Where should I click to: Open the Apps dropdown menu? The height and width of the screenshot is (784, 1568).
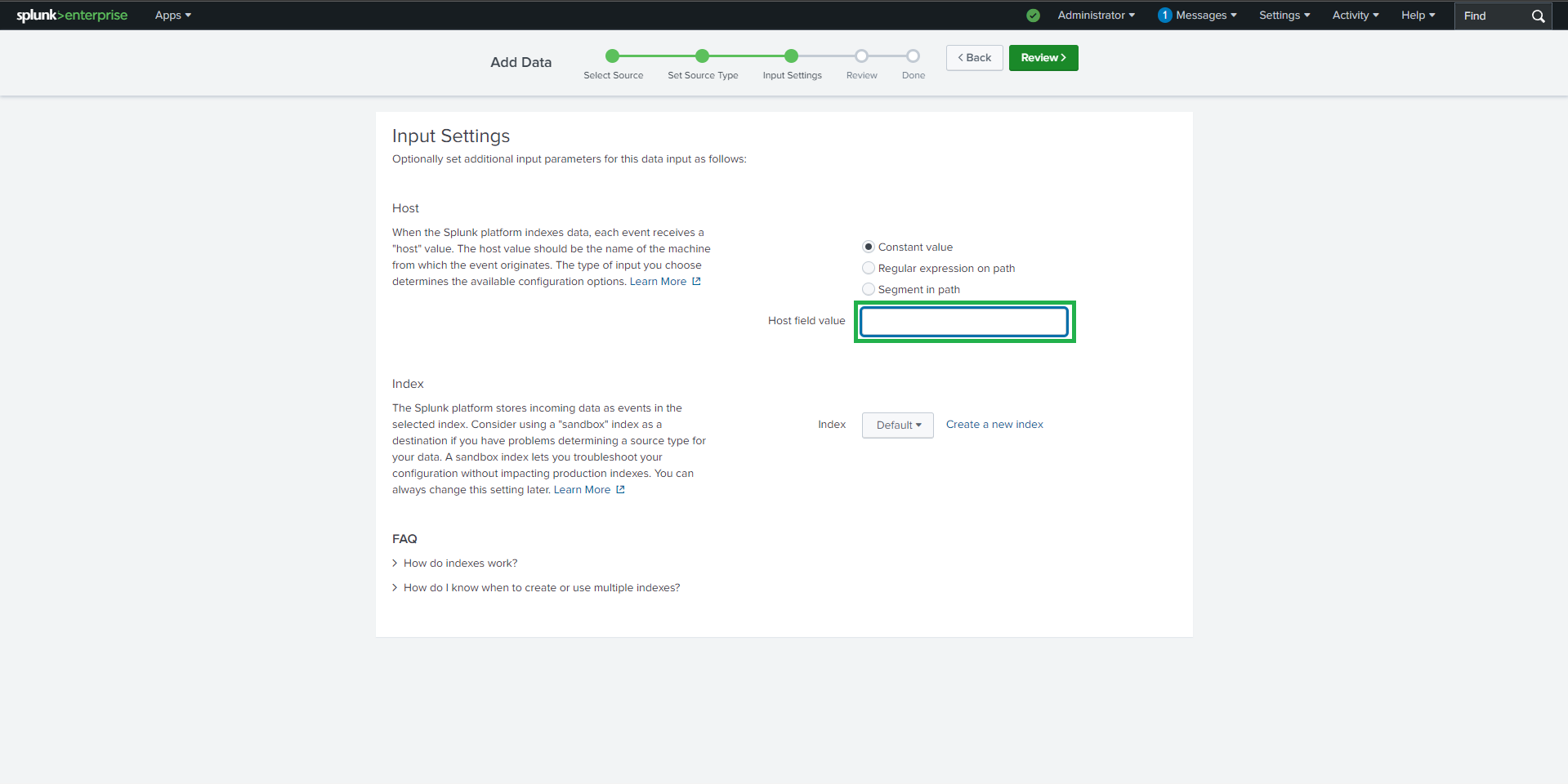pos(172,15)
